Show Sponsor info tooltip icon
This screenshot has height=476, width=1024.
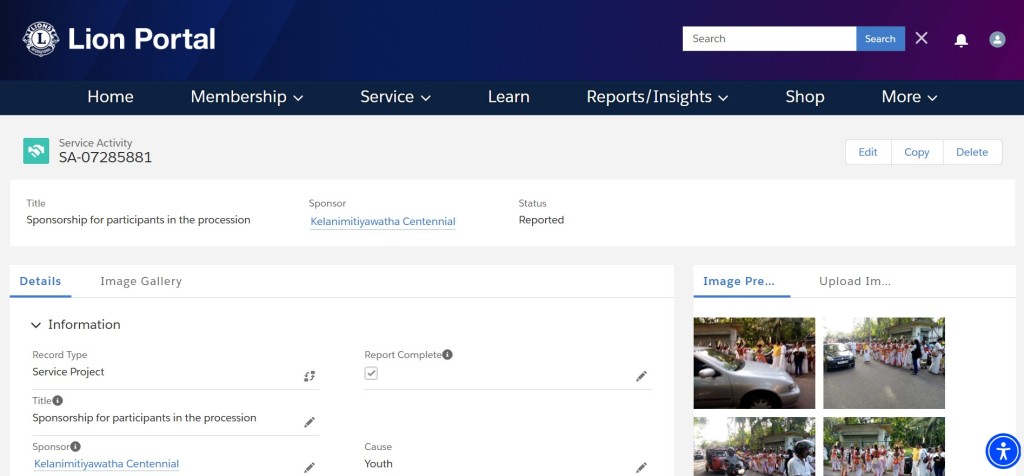76,447
